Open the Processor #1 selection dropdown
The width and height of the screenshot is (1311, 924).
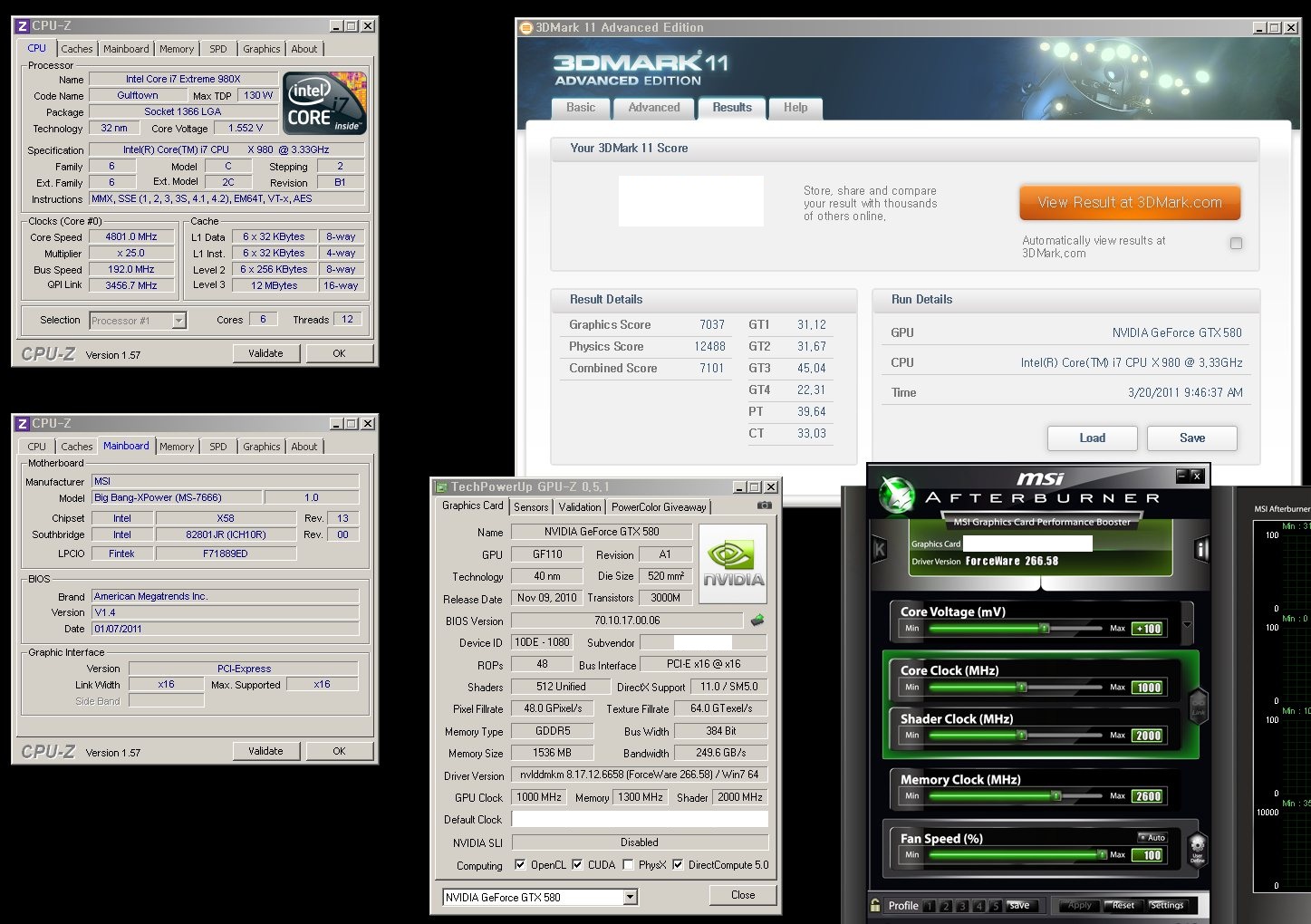point(178,320)
